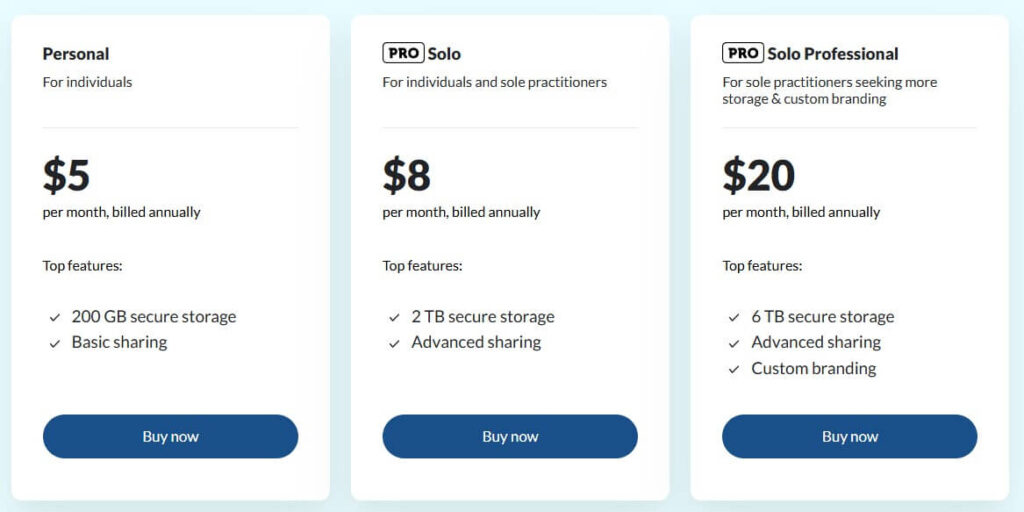Click the $5 price on Personal card
The width and height of the screenshot is (1024, 512).
(66, 175)
